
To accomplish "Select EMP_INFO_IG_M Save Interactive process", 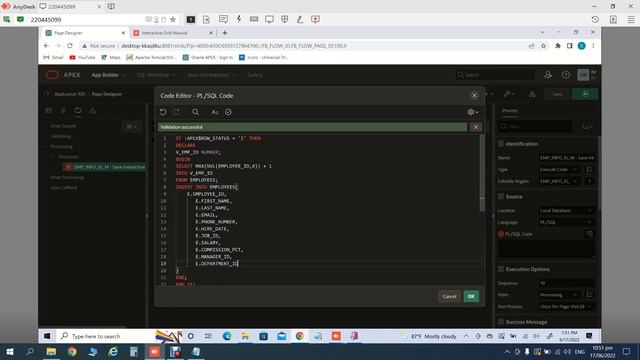I will (105, 167).
